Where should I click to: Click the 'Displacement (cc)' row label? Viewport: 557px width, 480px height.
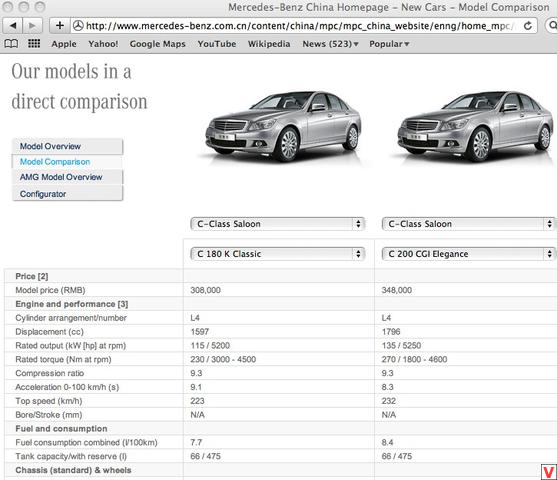pyautogui.click(x=49, y=331)
